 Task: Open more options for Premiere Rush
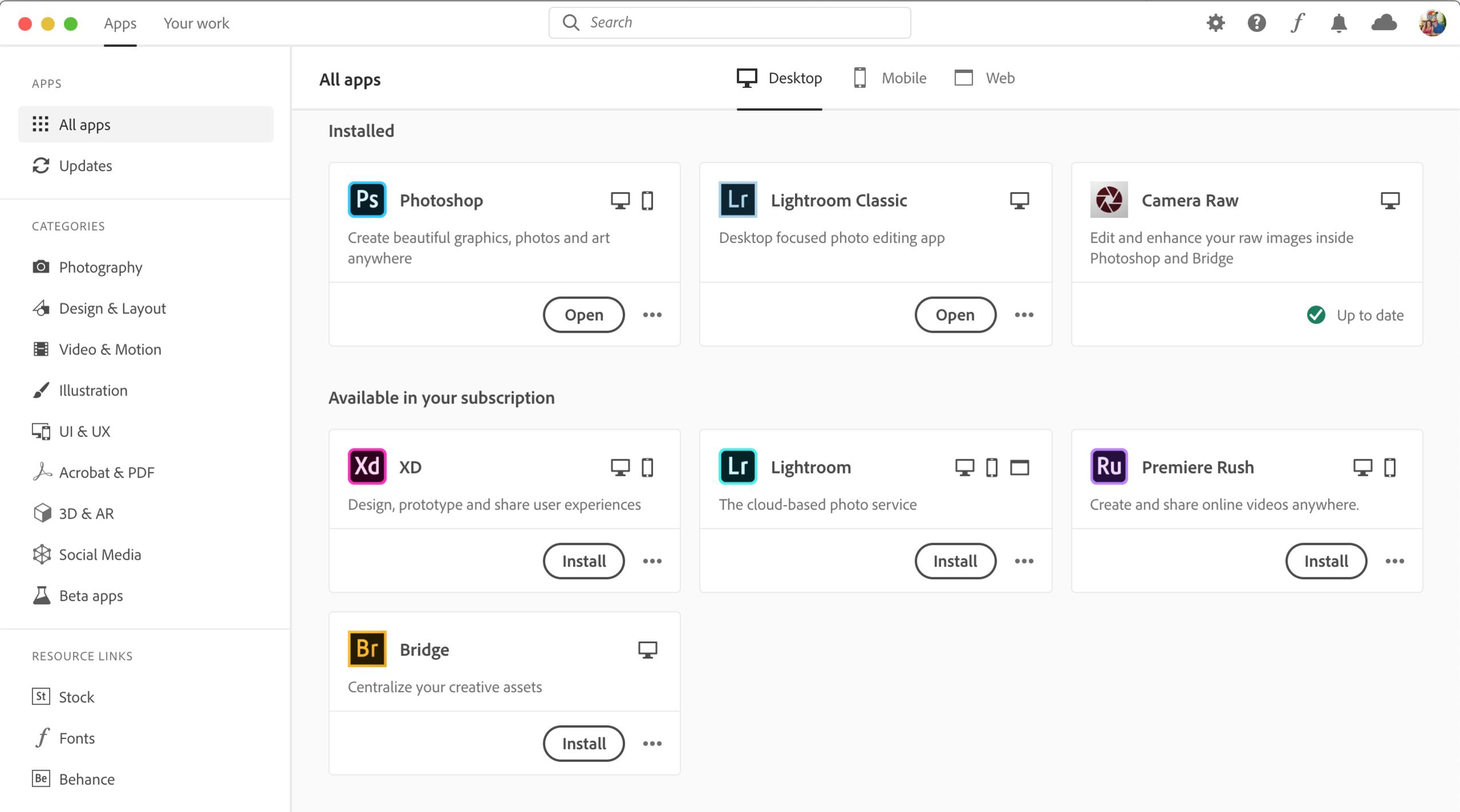coord(1394,561)
